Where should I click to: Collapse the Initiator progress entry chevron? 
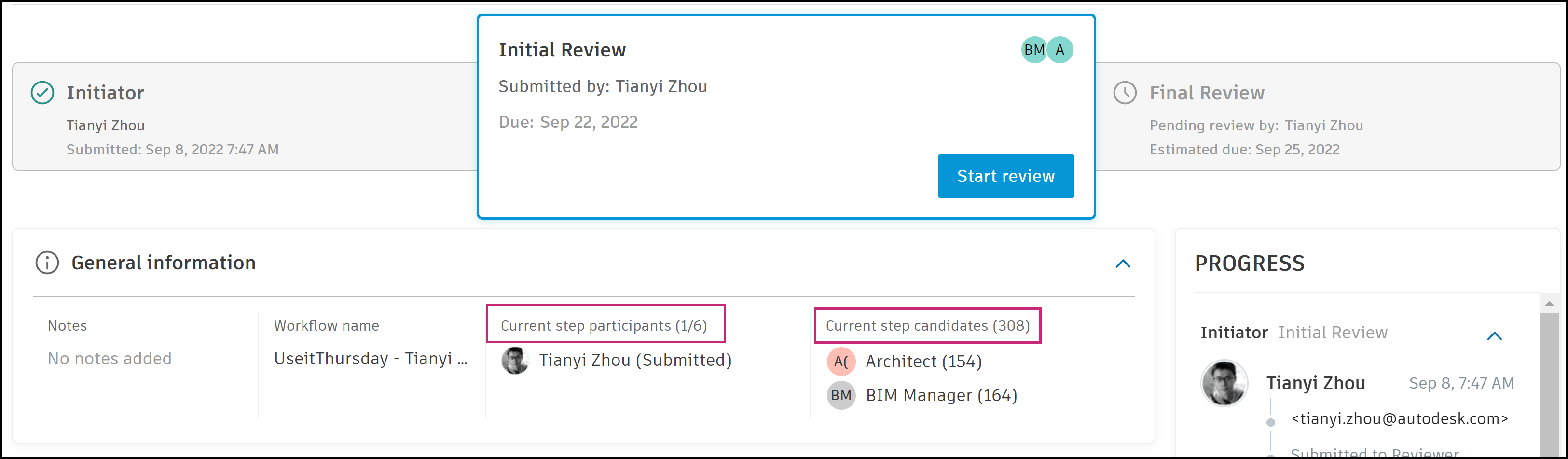[x=1494, y=335]
